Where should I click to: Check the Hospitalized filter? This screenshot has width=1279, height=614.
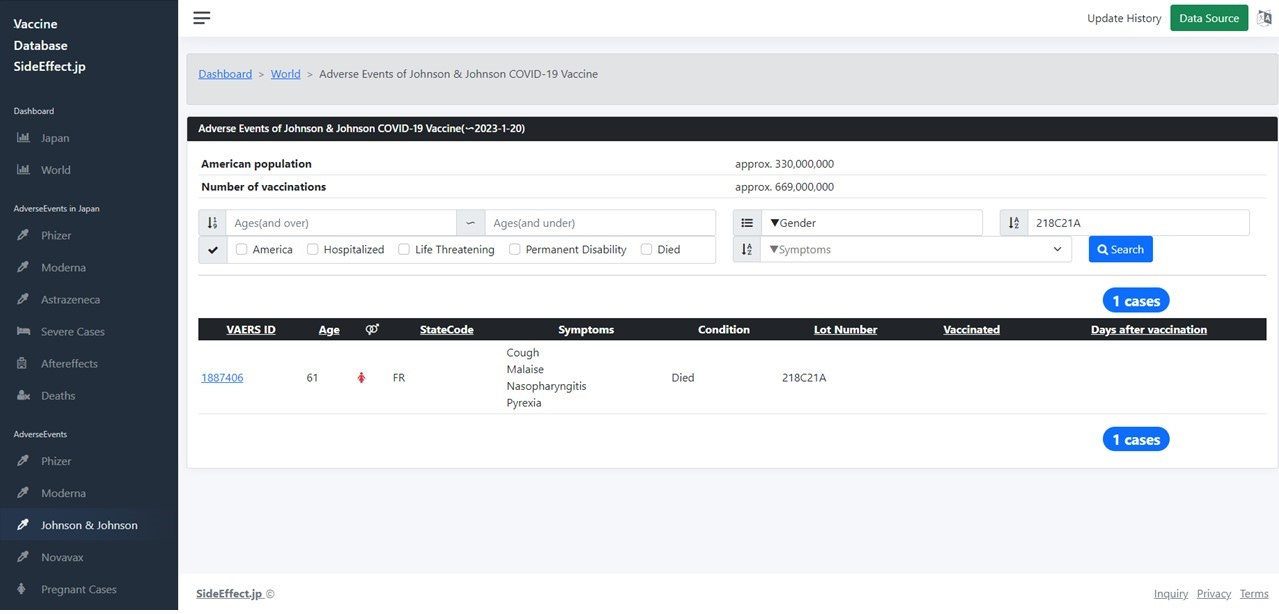coord(313,250)
